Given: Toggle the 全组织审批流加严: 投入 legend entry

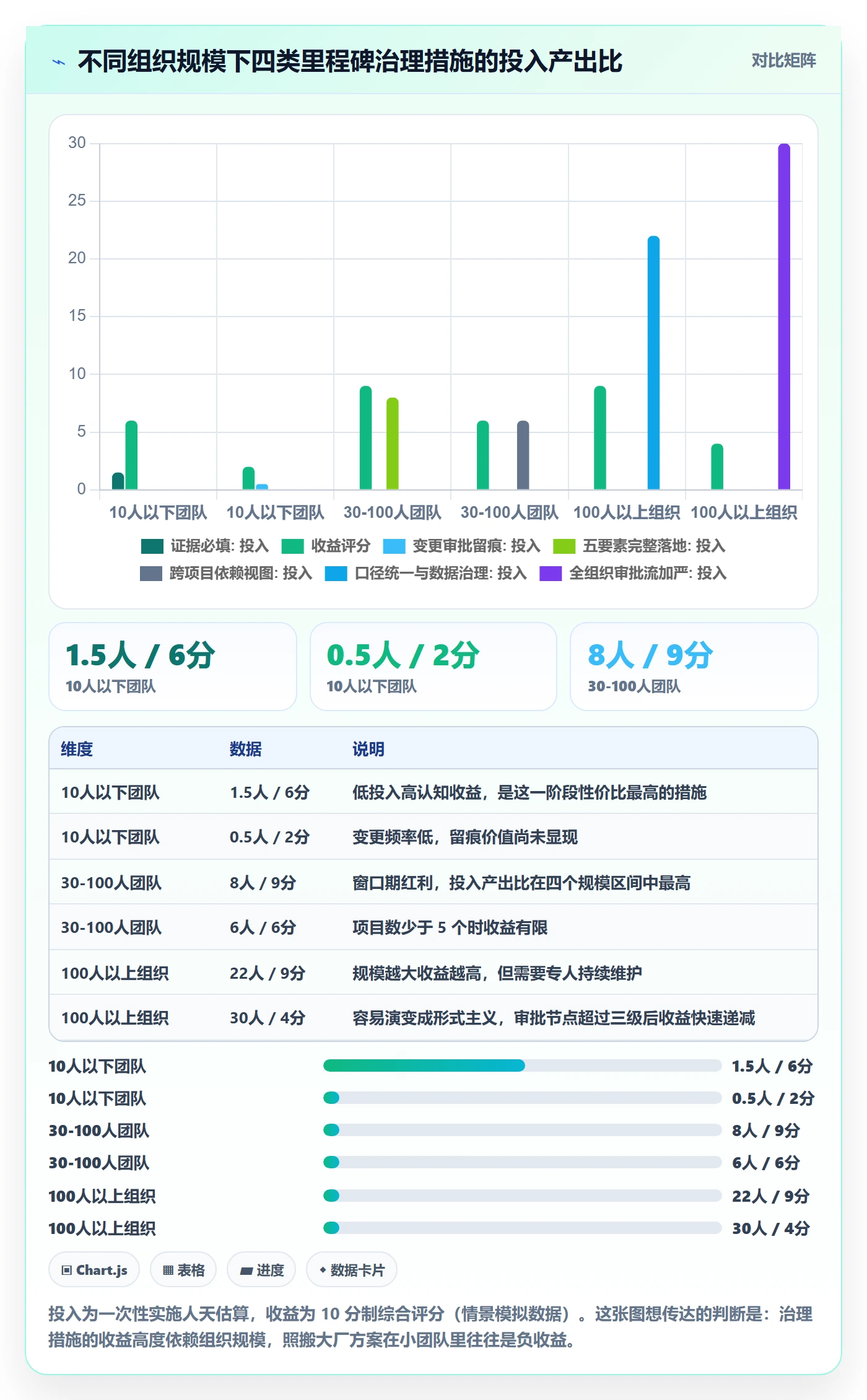Looking at the screenshot, I should coord(633,573).
